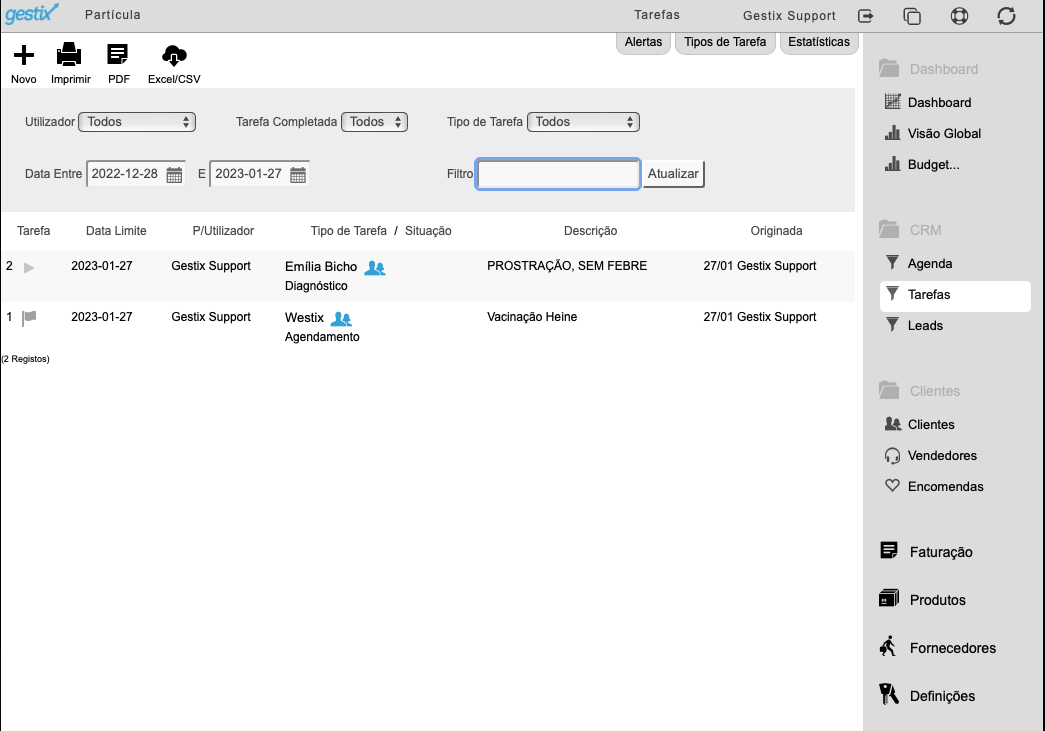Click the logout icon in header
Screen dimensions: 1045x731
865,15
